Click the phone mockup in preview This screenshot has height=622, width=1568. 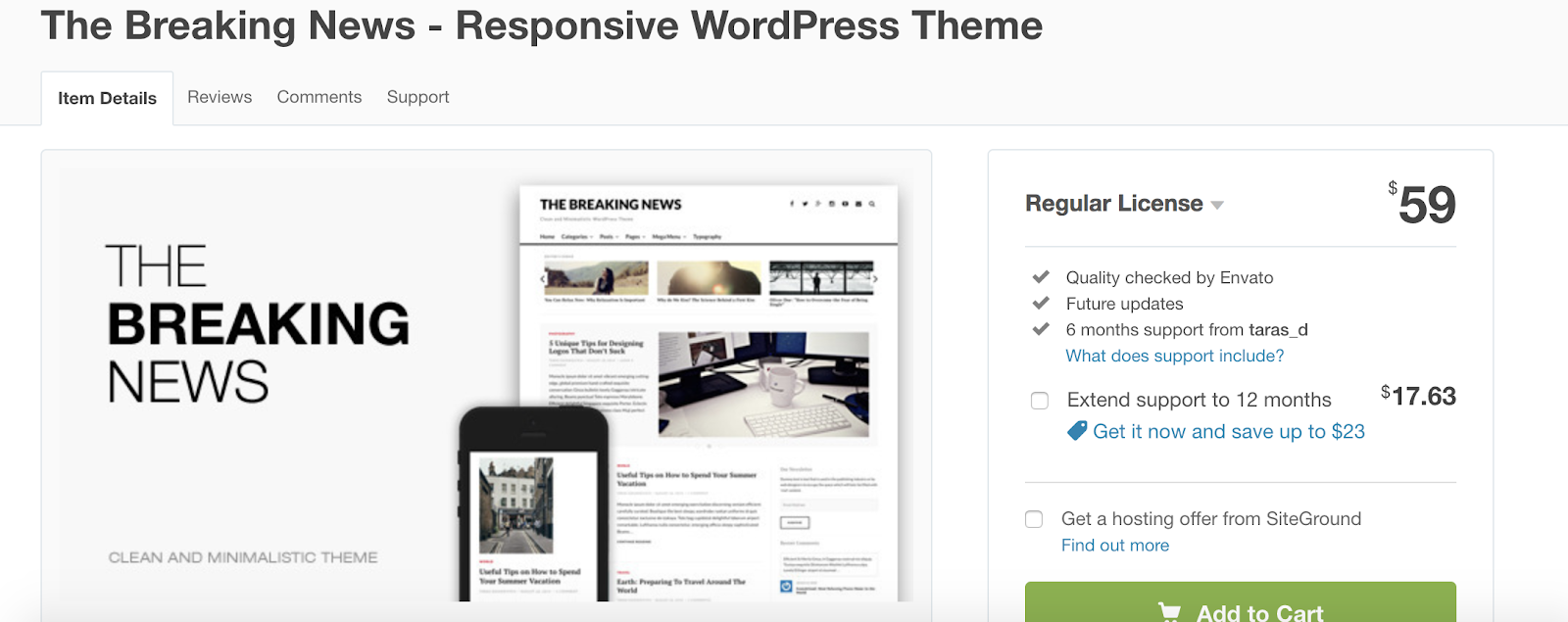pos(535,504)
